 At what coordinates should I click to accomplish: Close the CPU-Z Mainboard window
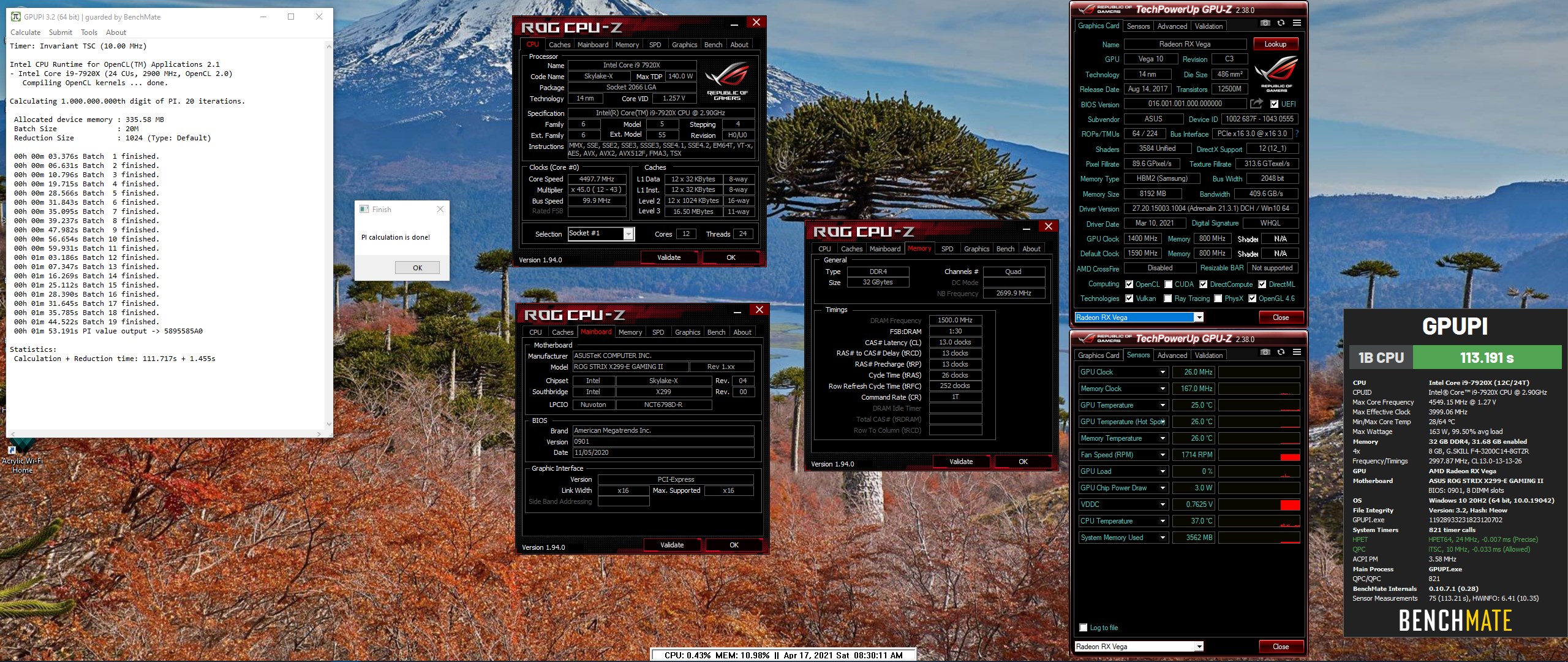point(759,310)
